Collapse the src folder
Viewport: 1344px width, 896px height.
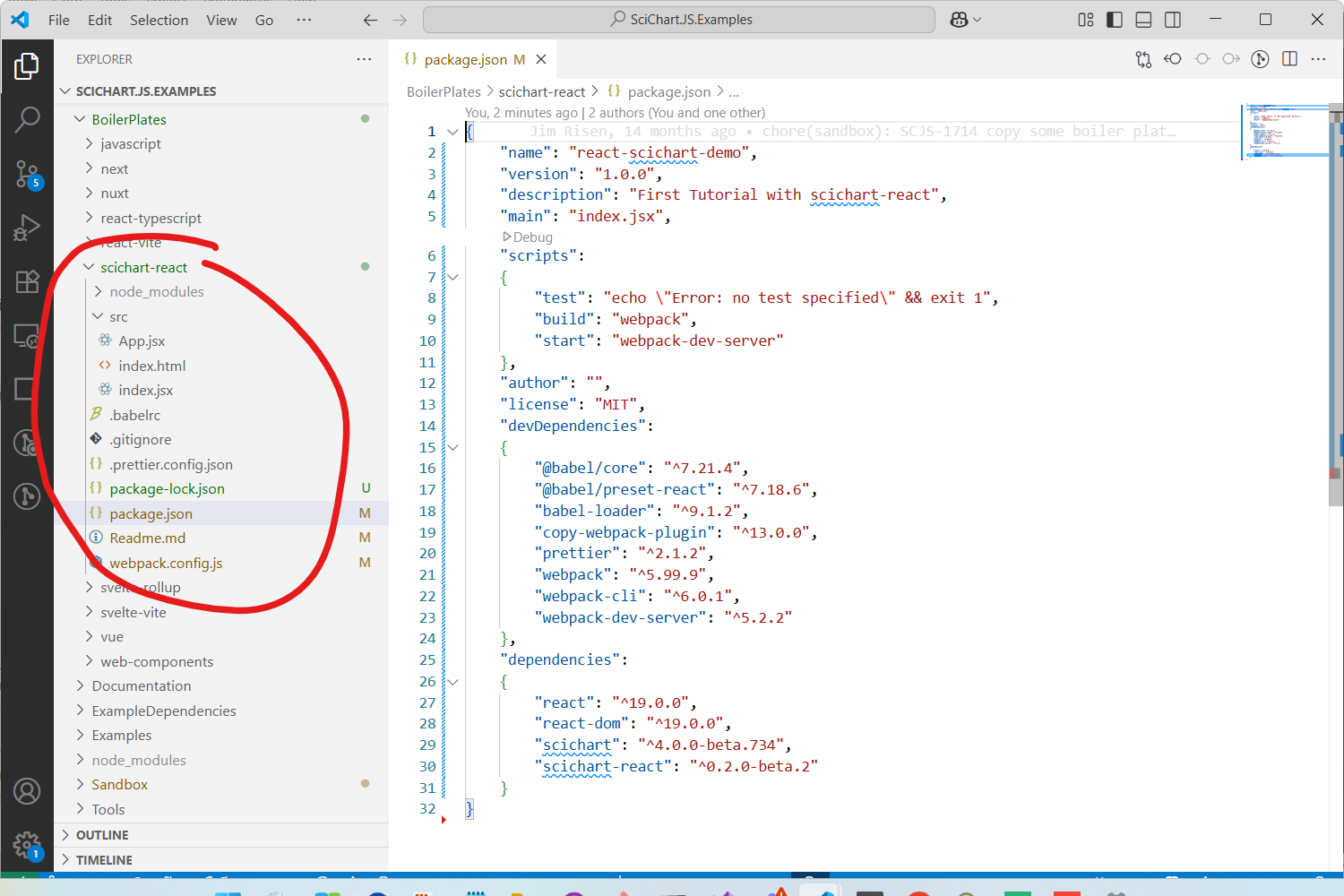tap(118, 316)
